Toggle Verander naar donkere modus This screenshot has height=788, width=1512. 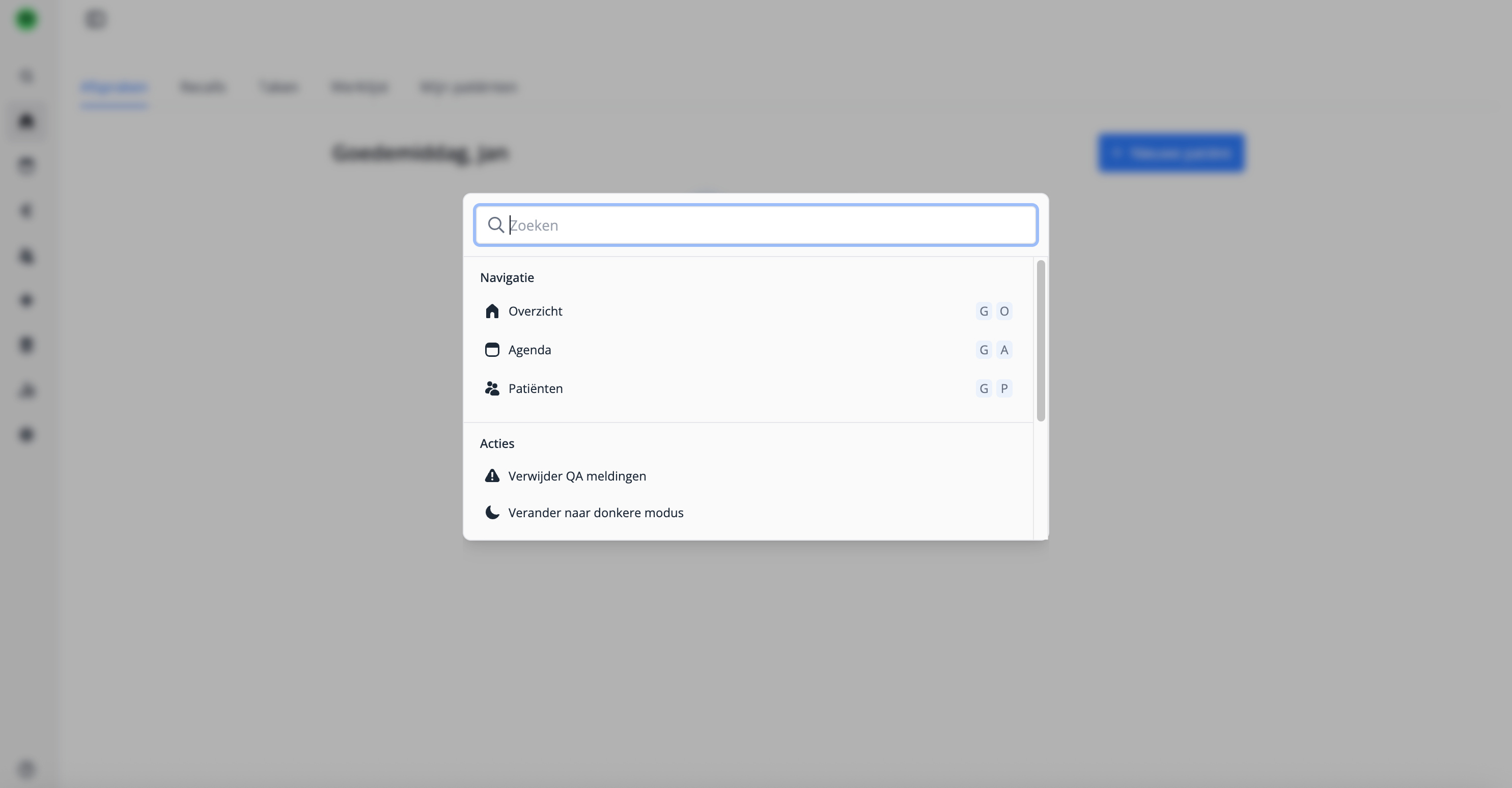[596, 513]
